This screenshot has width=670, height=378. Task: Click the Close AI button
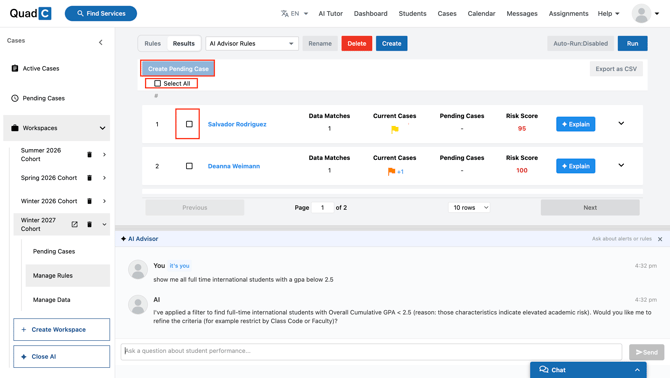pyautogui.click(x=62, y=356)
